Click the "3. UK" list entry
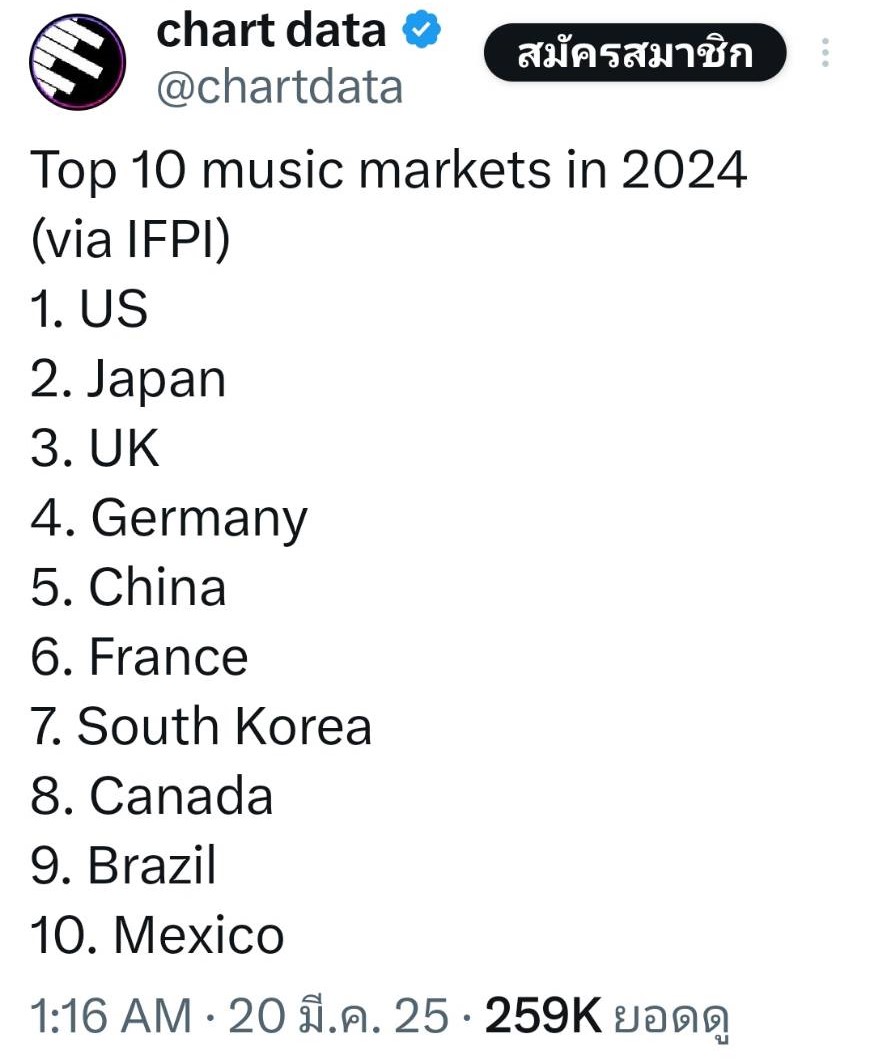Viewport: 874px width, 1059px height. coord(95,448)
